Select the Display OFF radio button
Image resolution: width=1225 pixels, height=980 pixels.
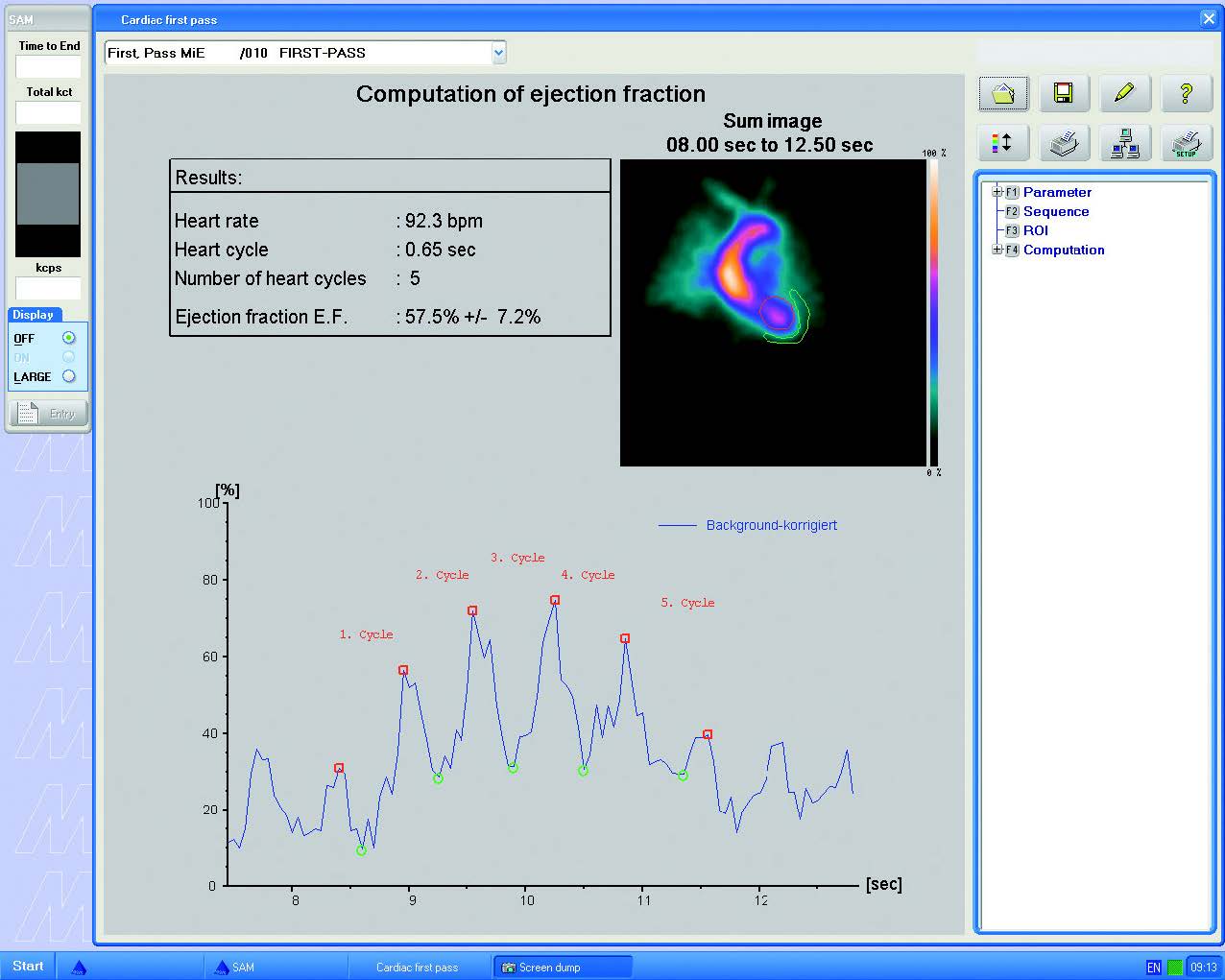coord(68,338)
